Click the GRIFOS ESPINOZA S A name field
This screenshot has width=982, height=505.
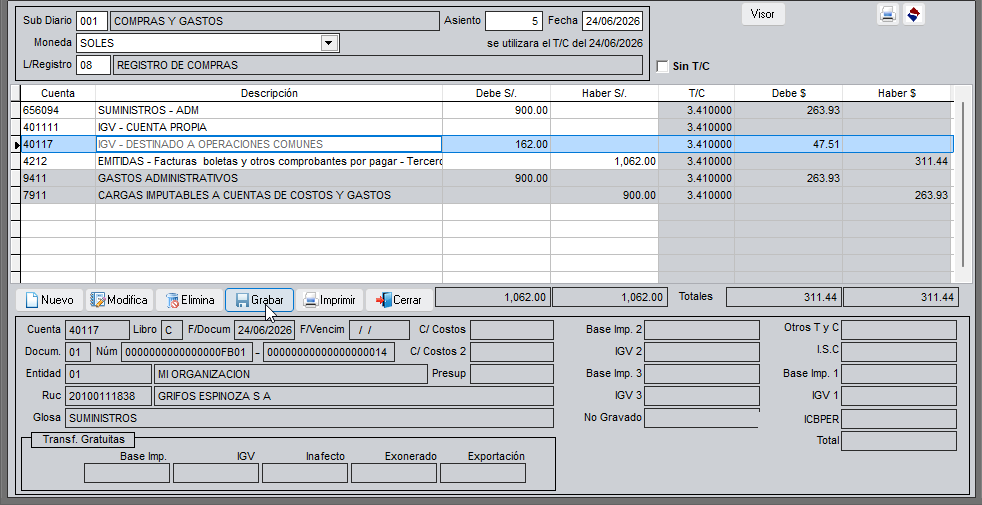point(354,396)
